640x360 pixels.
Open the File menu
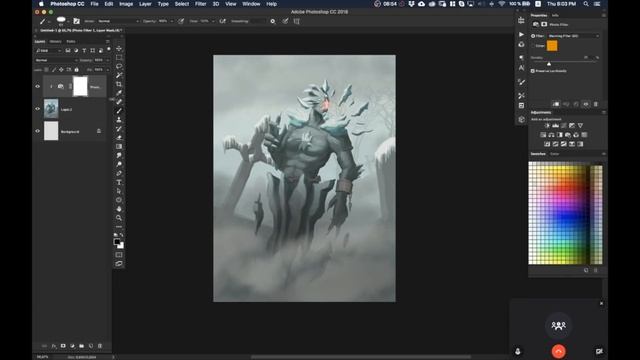click(x=94, y=4)
